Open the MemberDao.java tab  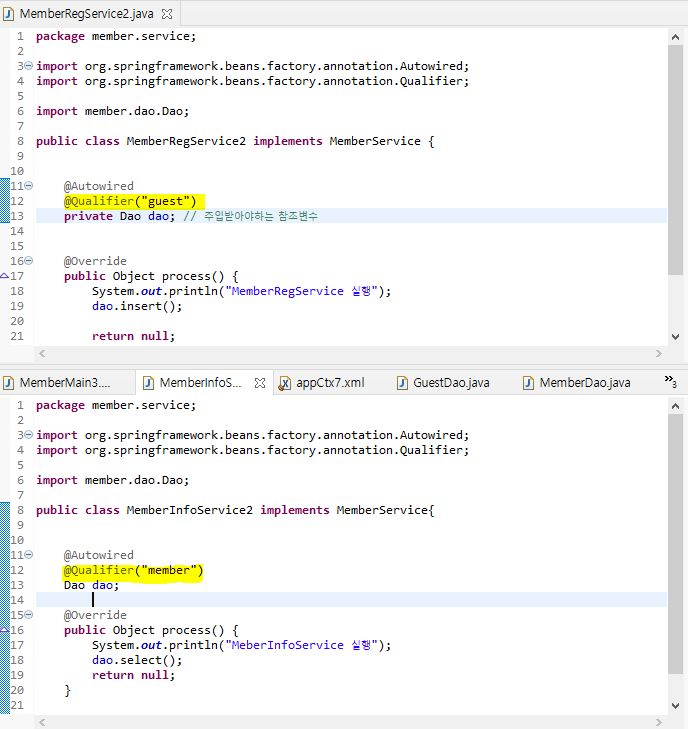[585, 383]
